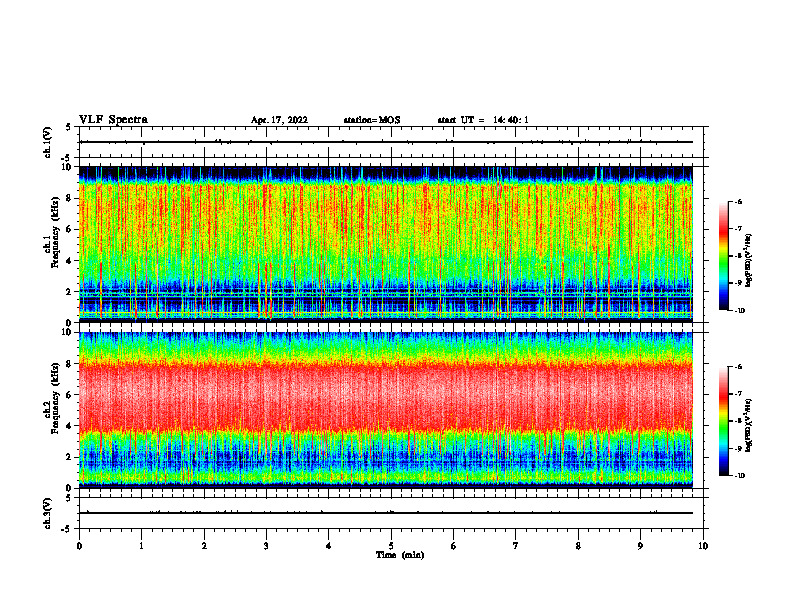Click the "station=MOS" header text
This screenshot has width=792, height=612.
tap(372, 120)
